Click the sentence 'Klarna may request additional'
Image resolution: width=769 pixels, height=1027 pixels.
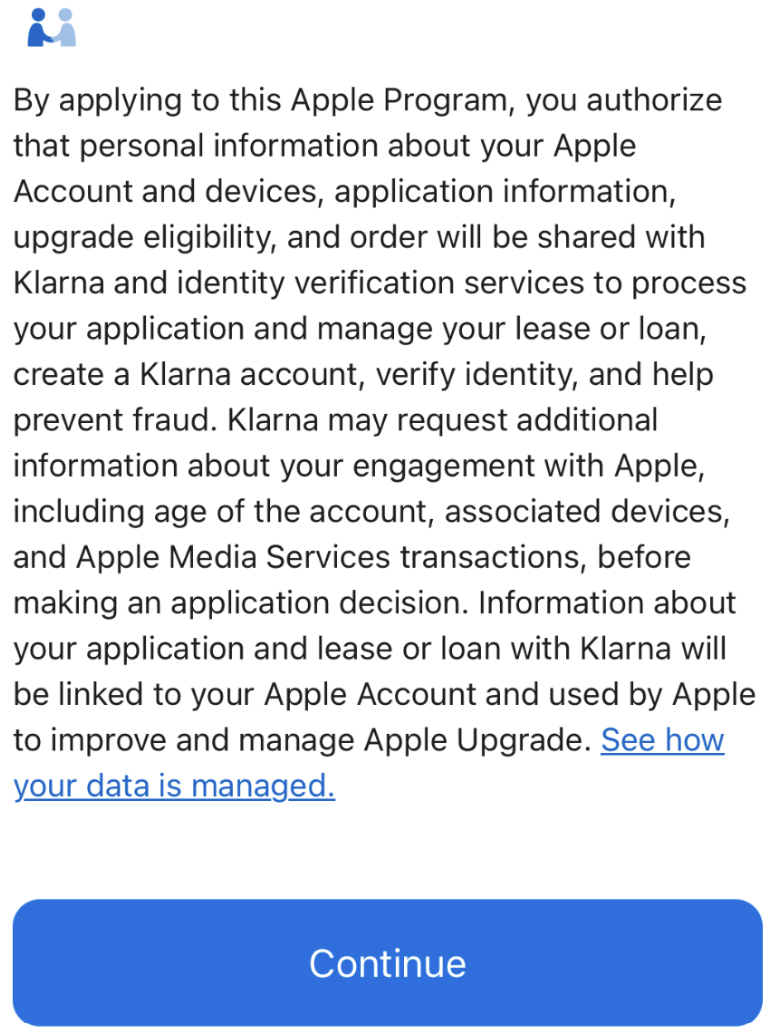point(442,420)
